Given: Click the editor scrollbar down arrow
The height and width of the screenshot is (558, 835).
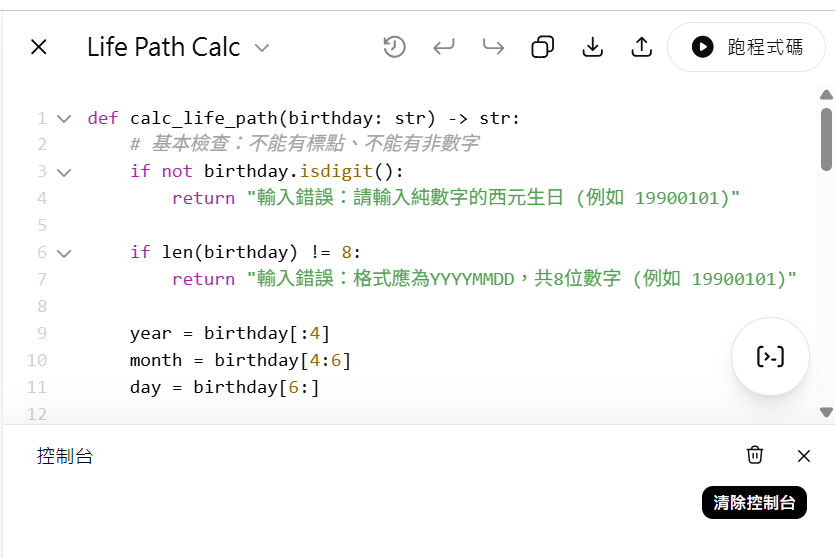Looking at the screenshot, I should click(826, 412).
